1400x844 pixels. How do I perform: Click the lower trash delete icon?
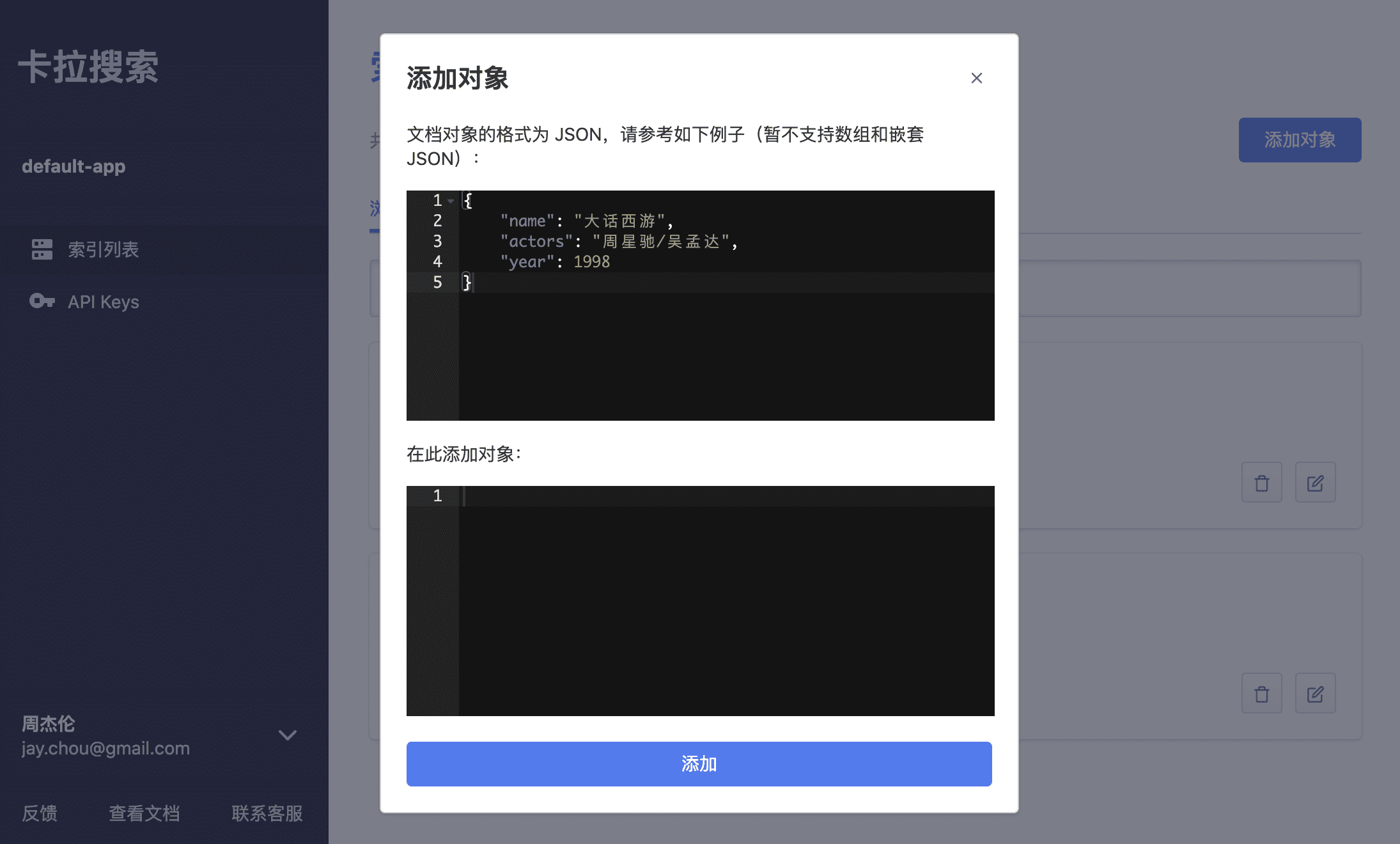[x=1261, y=694]
